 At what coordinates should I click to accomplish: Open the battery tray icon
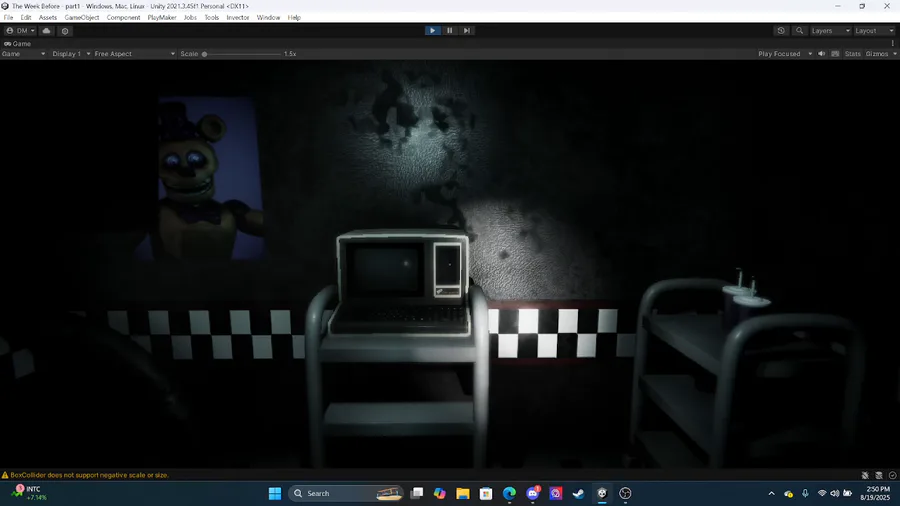pos(848,493)
